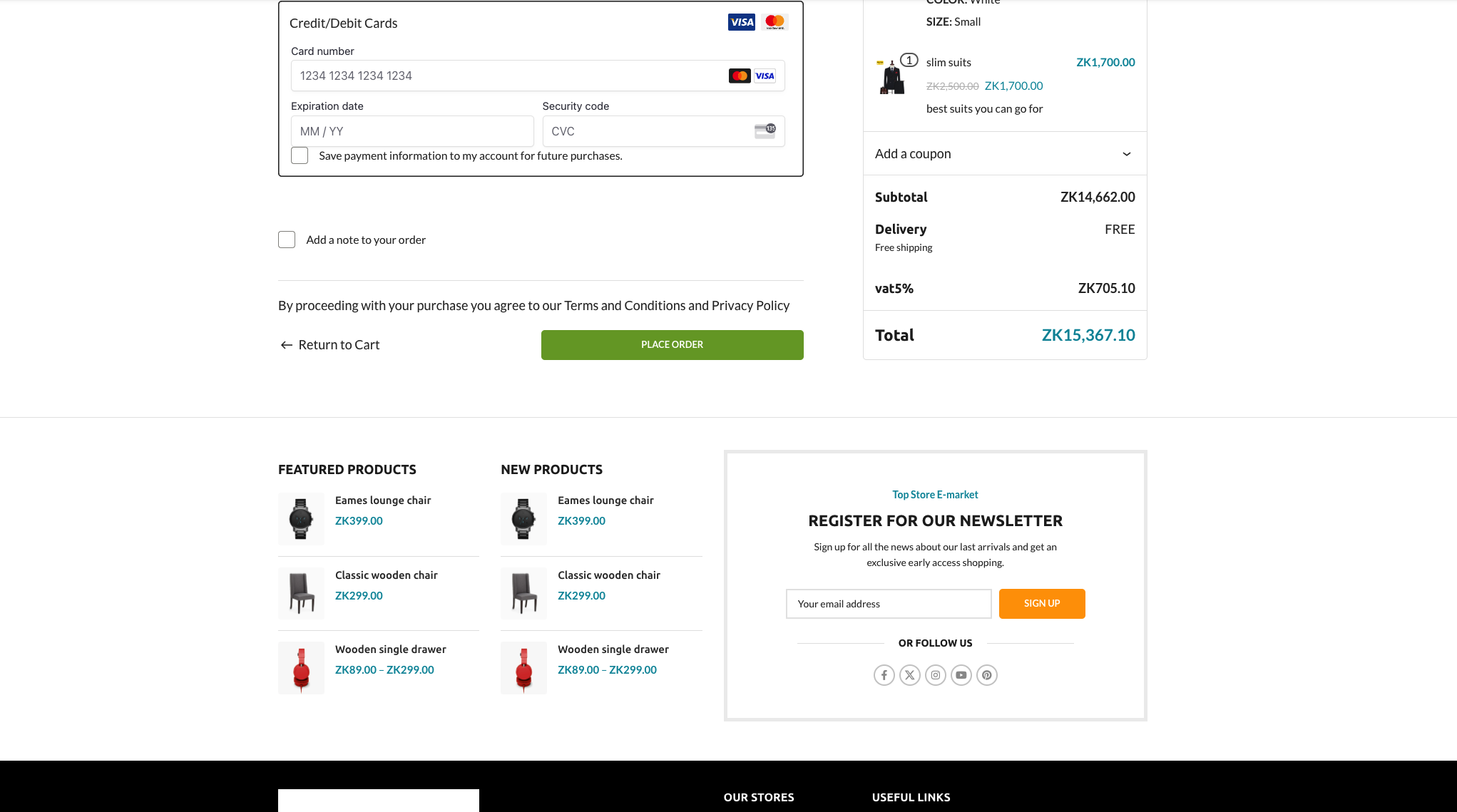Screen dimensions: 1457x812
Task: Click the Instagram social icon
Action: pyautogui.click(x=935, y=675)
